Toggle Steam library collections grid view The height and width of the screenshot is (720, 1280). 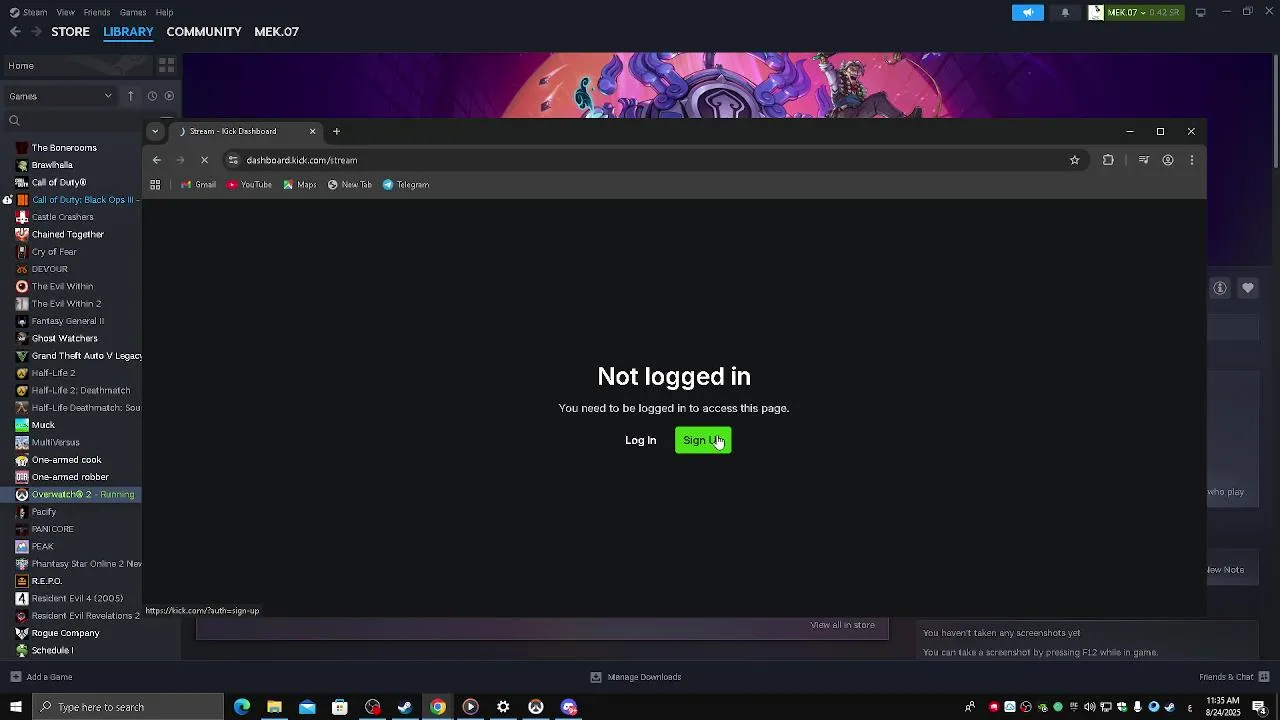coord(167,66)
